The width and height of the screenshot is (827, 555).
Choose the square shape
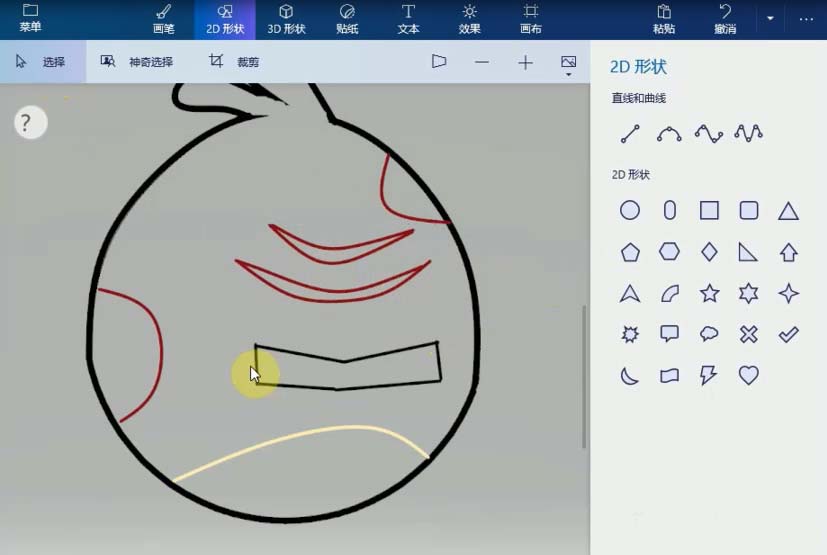[x=709, y=210]
